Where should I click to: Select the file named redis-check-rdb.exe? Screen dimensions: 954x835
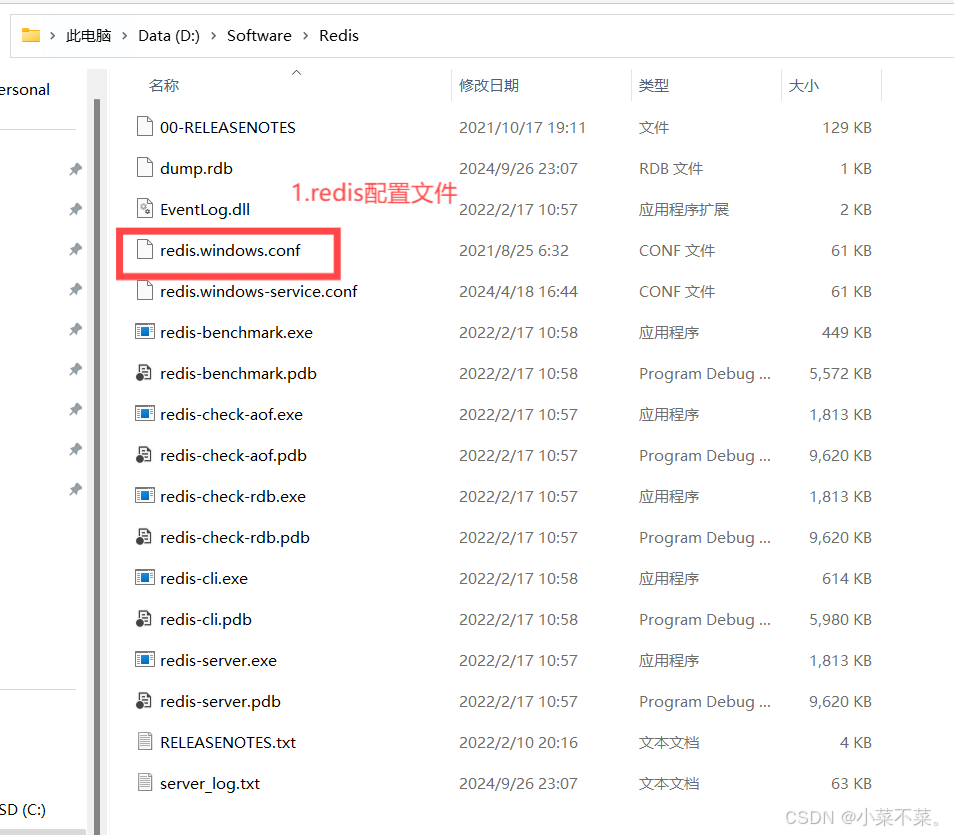click(x=233, y=497)
